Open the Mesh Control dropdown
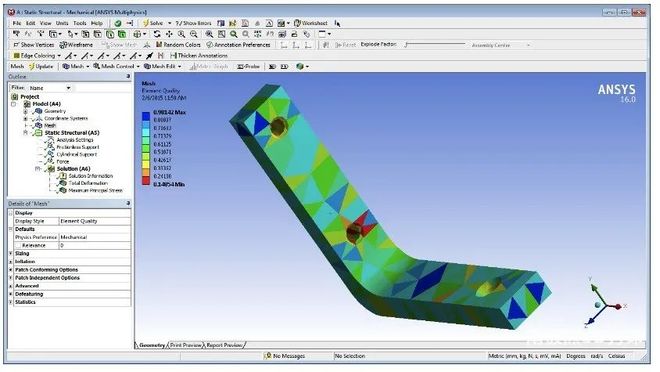 click(x=138, y=66)
